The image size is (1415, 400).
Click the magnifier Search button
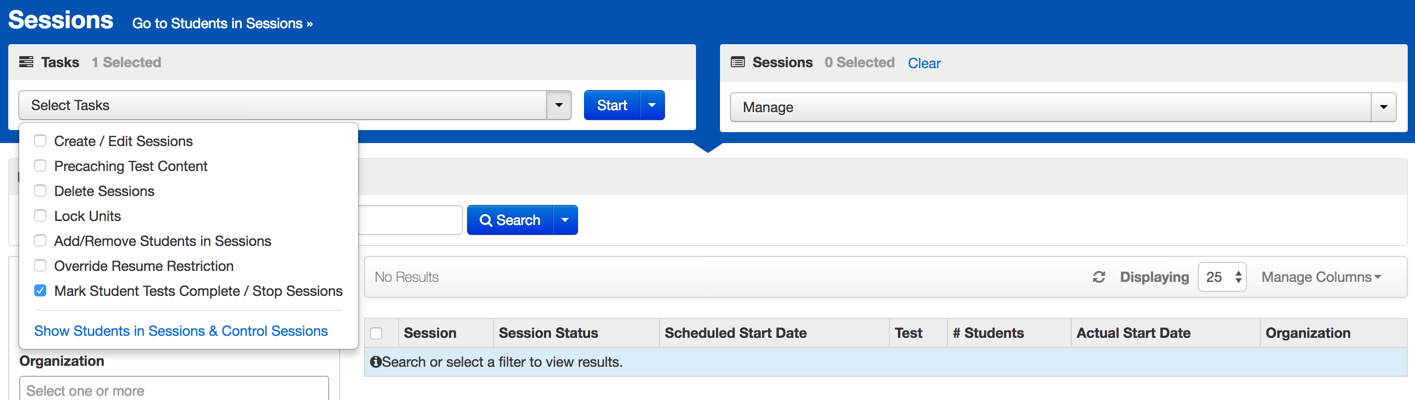tap(509, 220)
